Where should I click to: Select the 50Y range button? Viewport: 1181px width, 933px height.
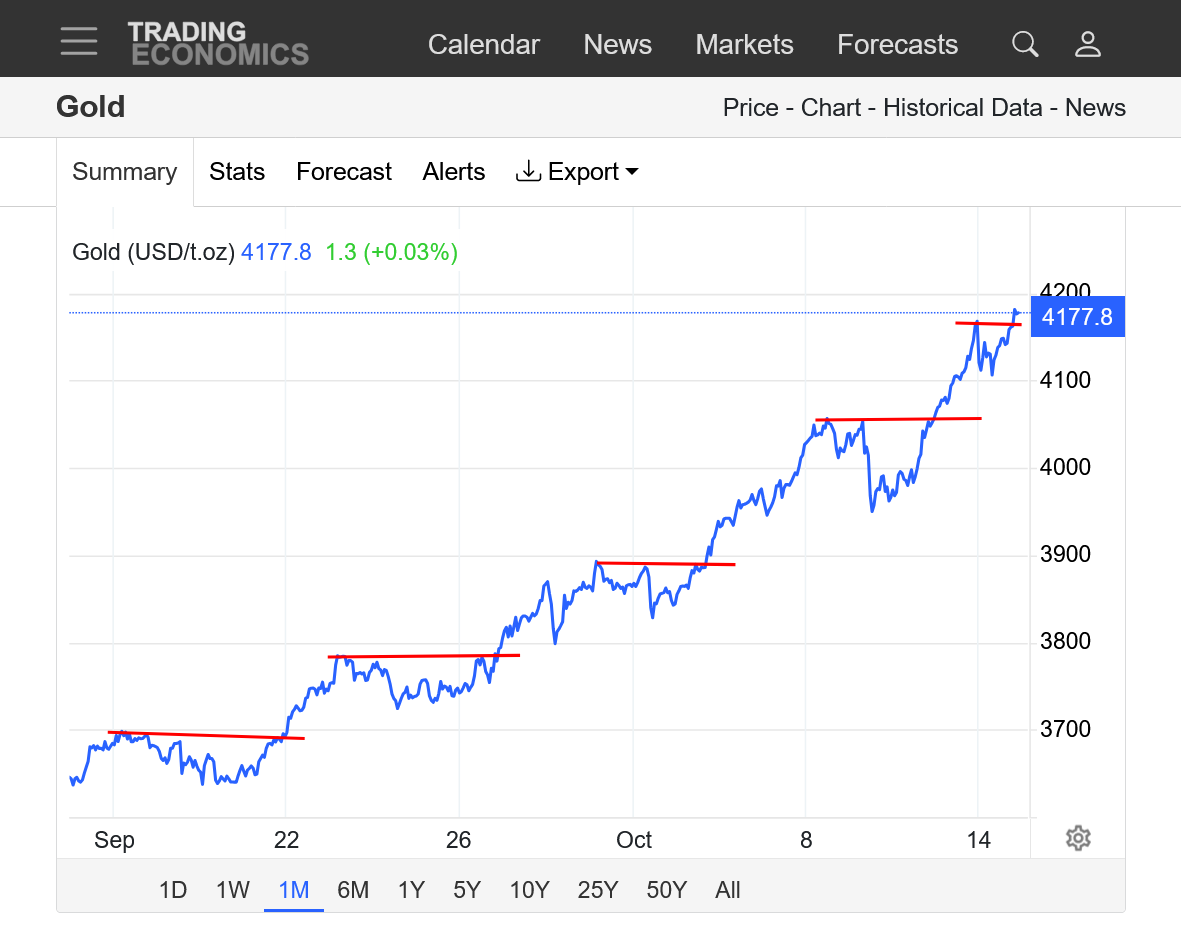tap(666, 890)
